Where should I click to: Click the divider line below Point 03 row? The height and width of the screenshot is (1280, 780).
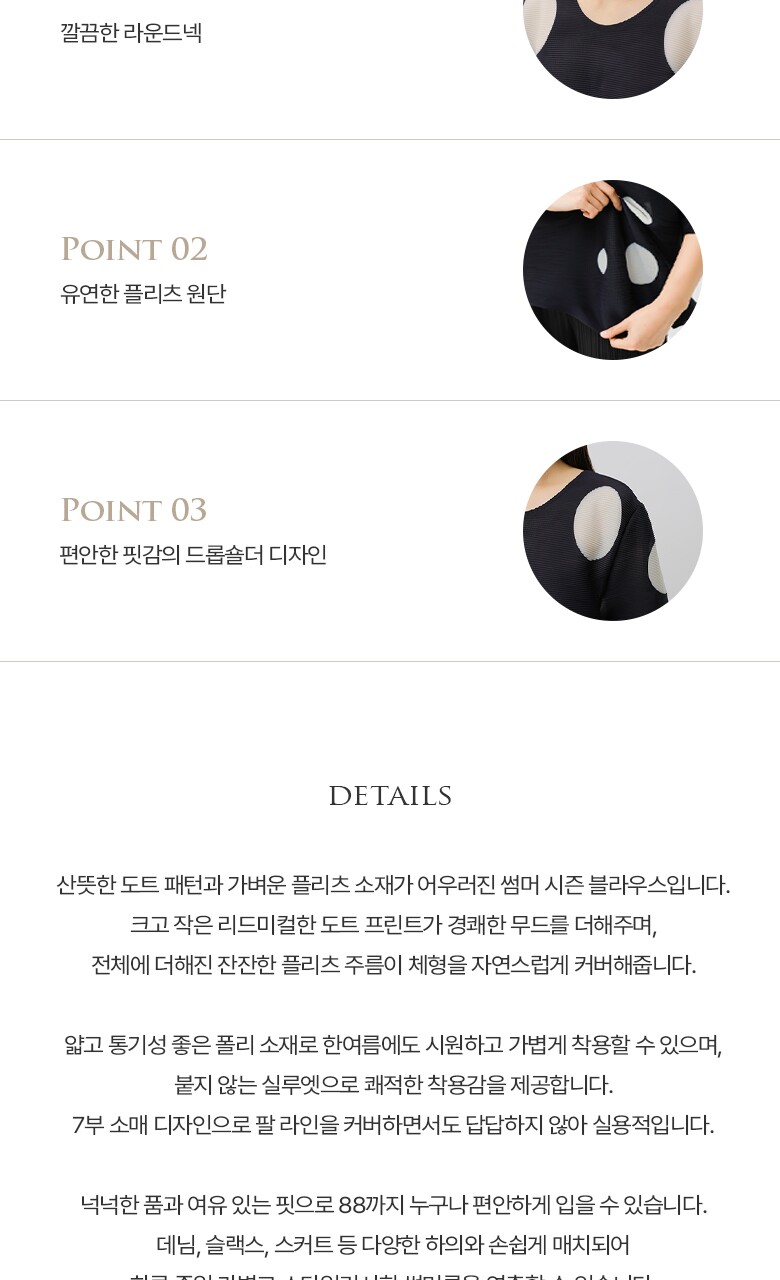pos(390,662)
